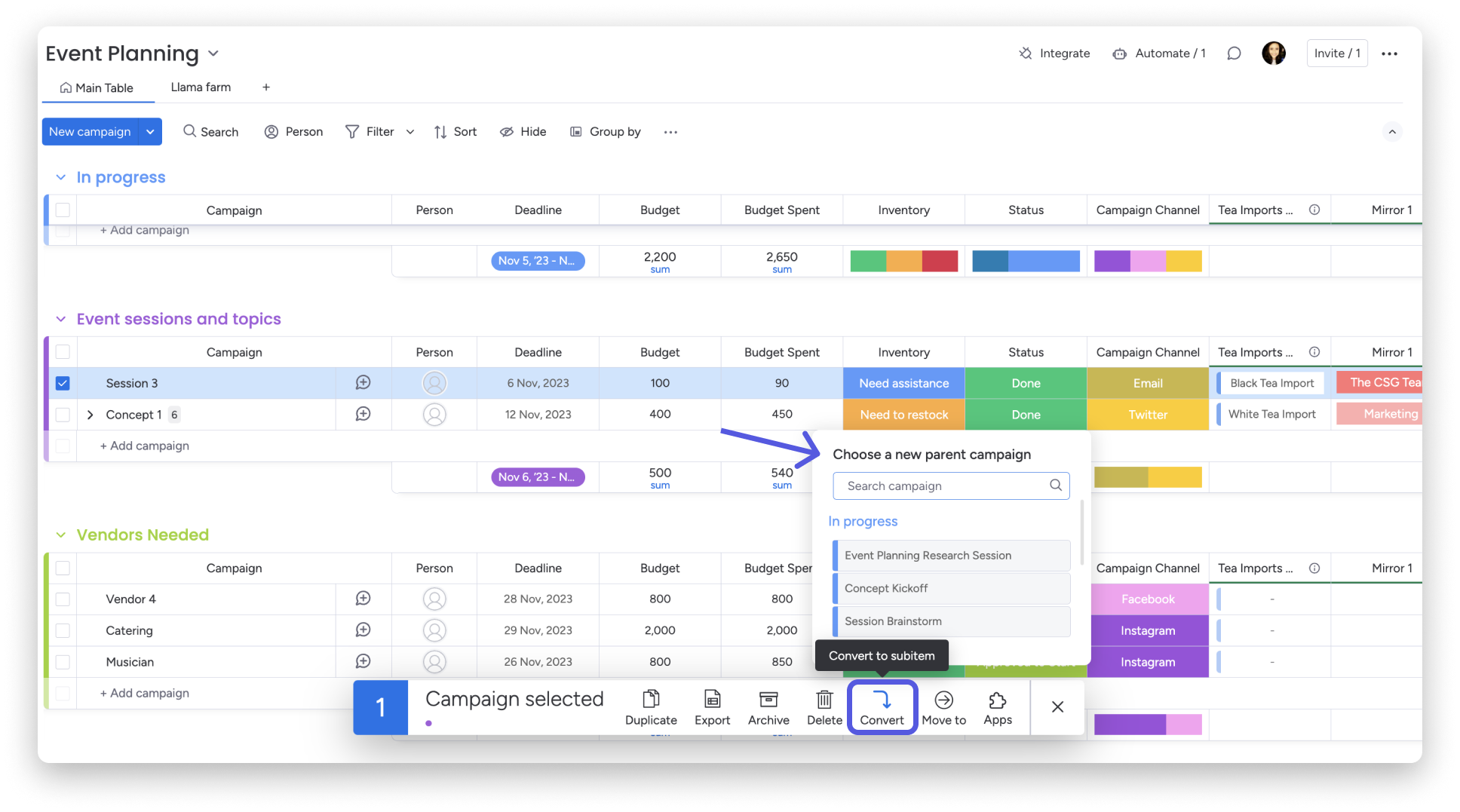Check the Concept 1 row checkbox
1460x812 pixels.
63,415
